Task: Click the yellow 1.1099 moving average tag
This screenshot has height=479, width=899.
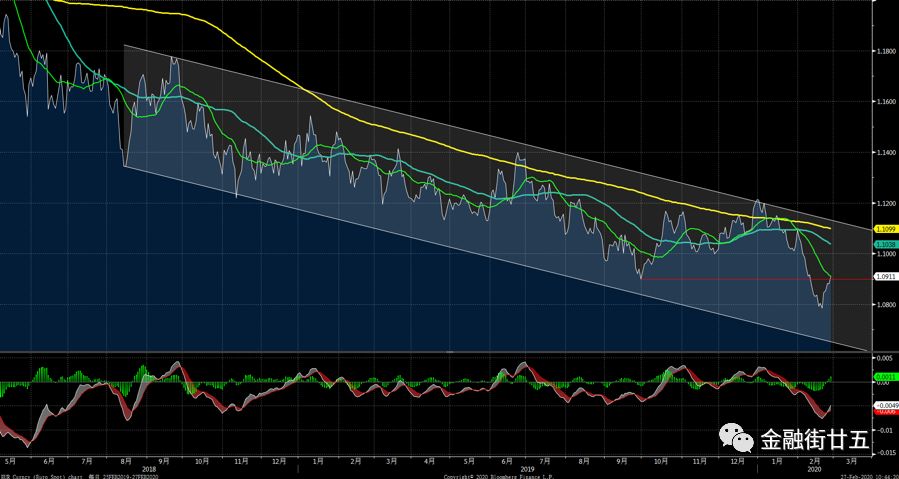Action: [885, 228]
